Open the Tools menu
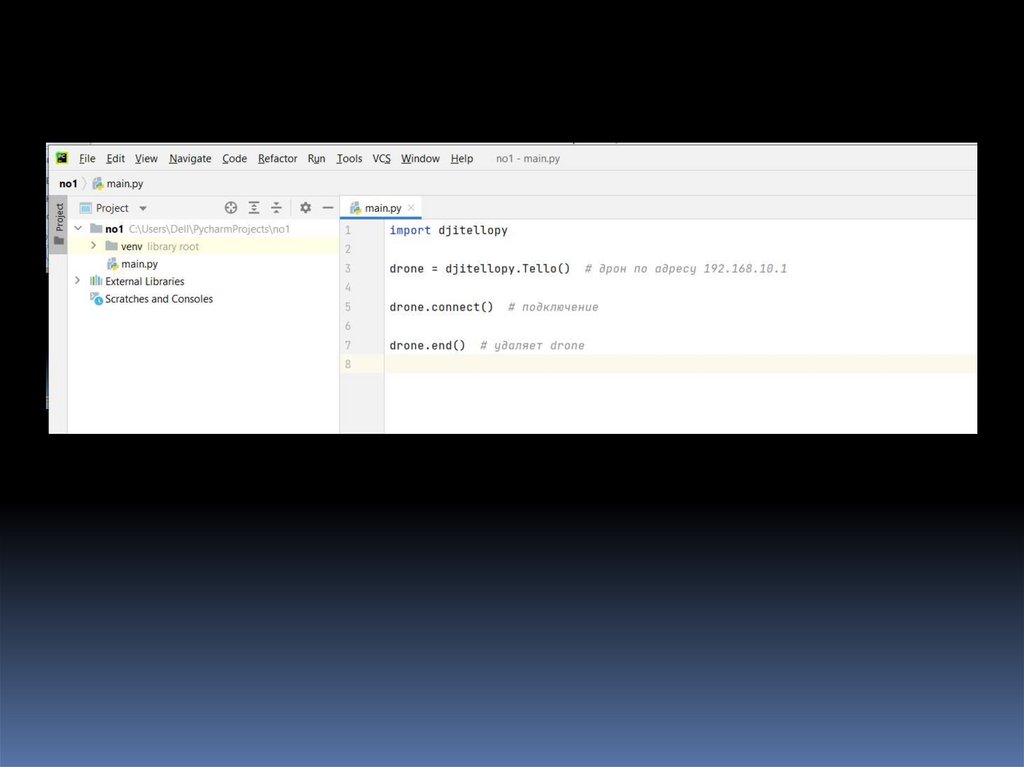1024x767 pixels. (x=349, y=158)
